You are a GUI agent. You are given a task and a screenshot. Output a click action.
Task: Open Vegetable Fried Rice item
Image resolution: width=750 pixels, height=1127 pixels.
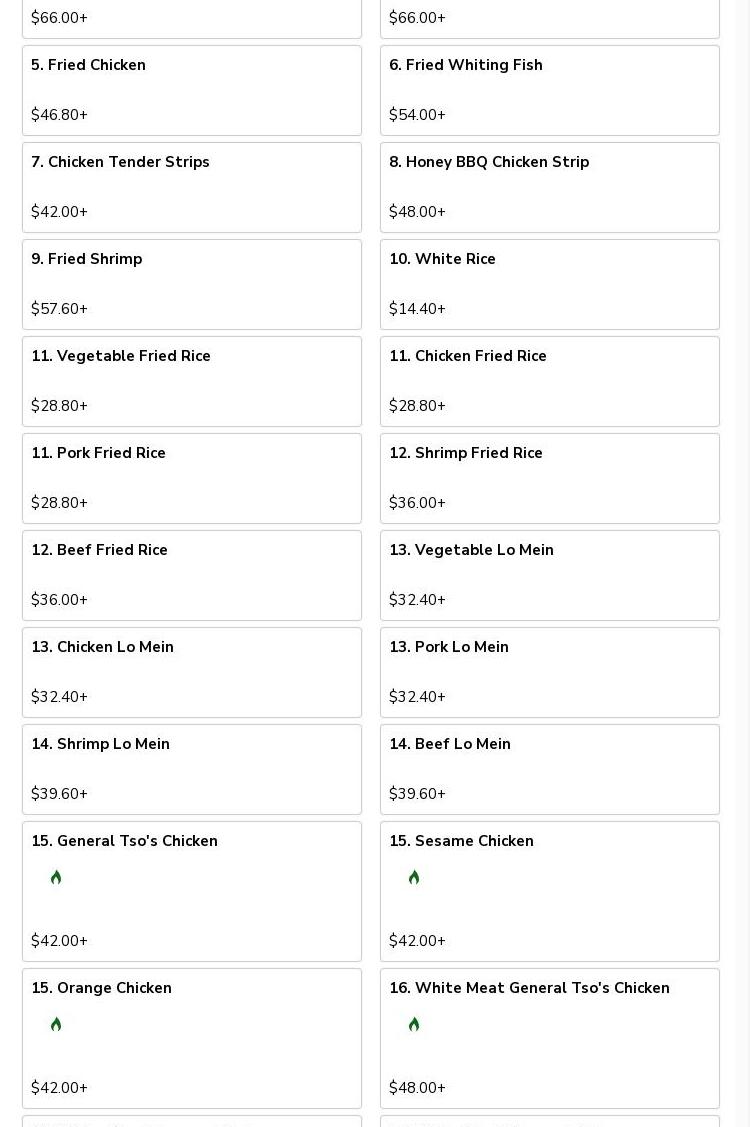[192, 382]
